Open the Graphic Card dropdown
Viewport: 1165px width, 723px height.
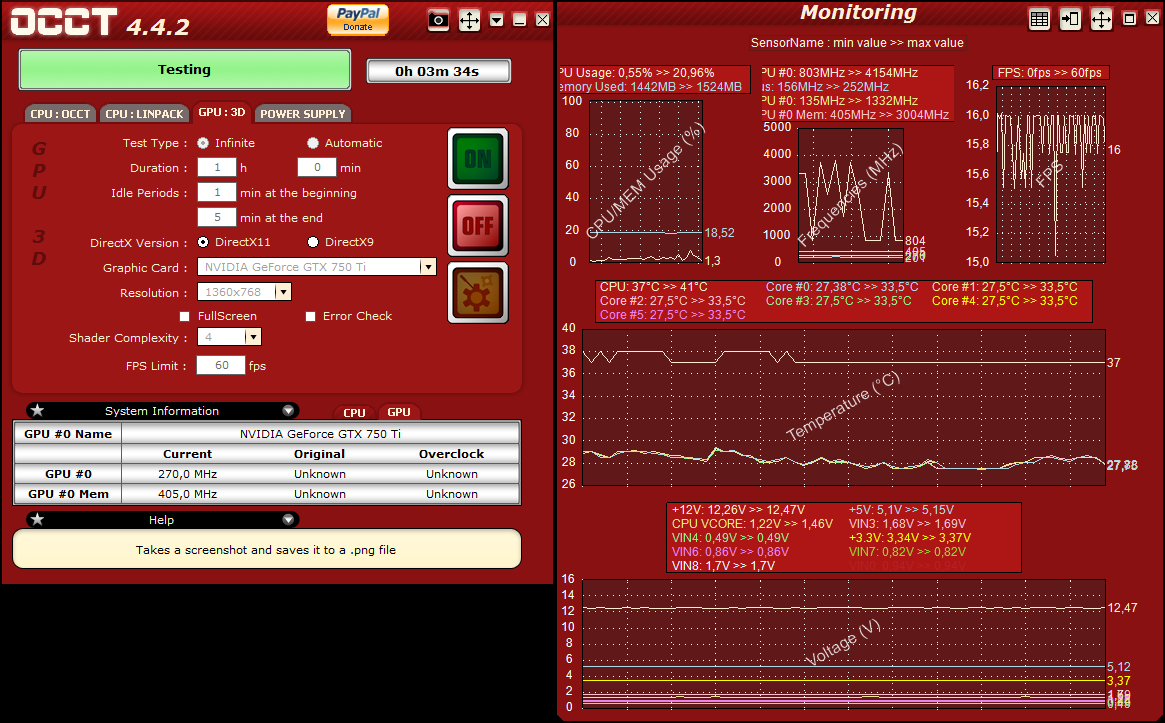pyautogui.click(x=427, y=267)
